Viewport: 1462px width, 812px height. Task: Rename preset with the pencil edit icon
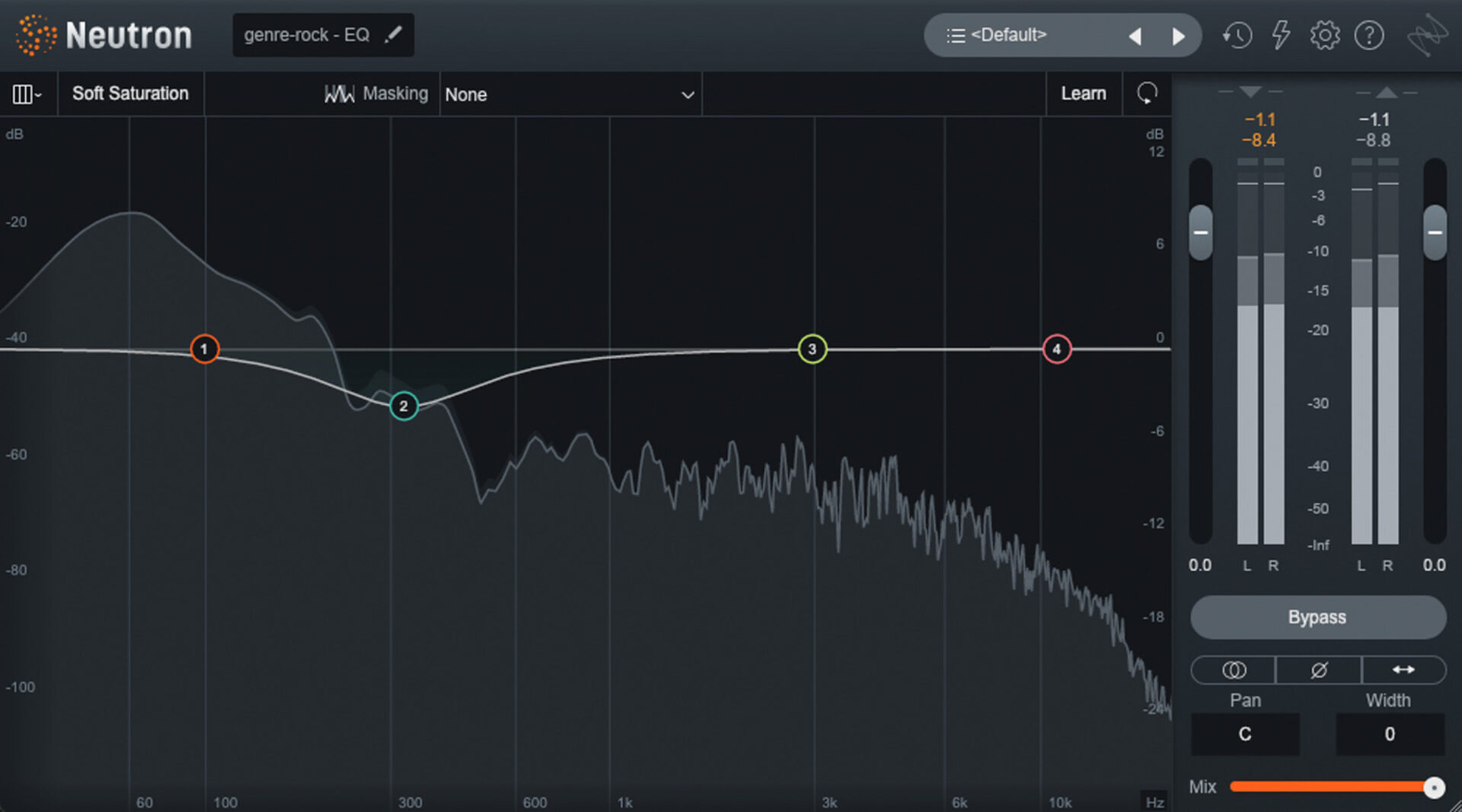tap(394, 34)
